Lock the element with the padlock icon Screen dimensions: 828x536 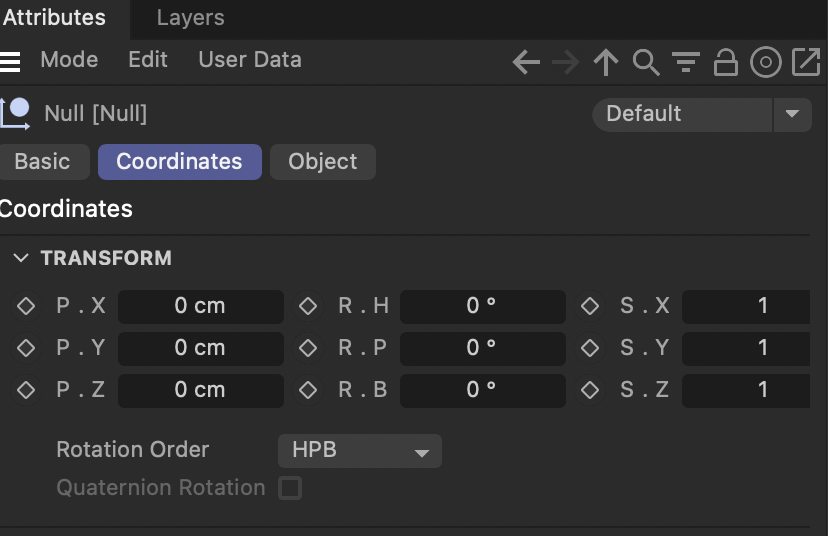click(725, 63)
